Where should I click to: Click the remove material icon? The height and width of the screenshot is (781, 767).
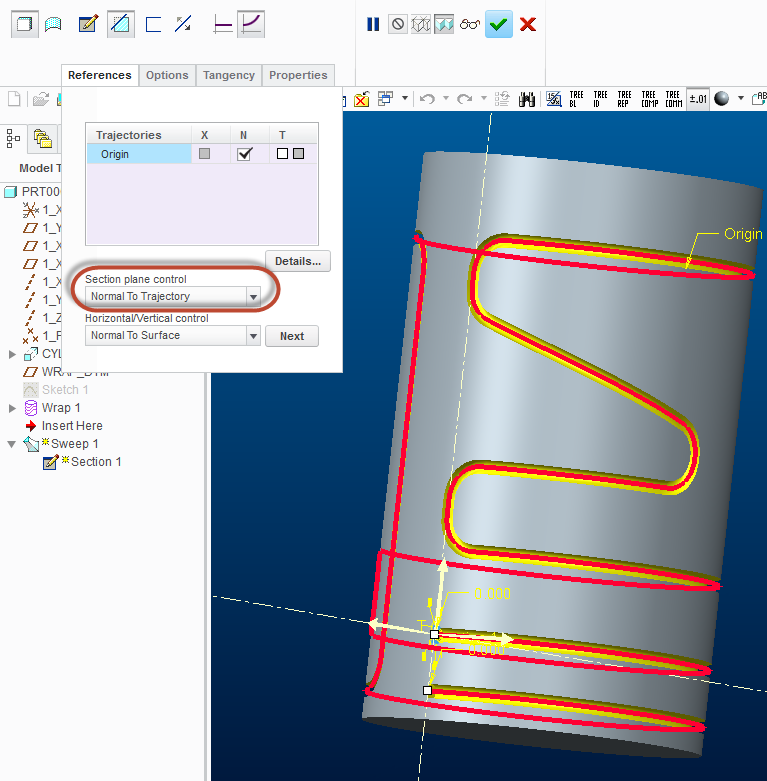121,24
